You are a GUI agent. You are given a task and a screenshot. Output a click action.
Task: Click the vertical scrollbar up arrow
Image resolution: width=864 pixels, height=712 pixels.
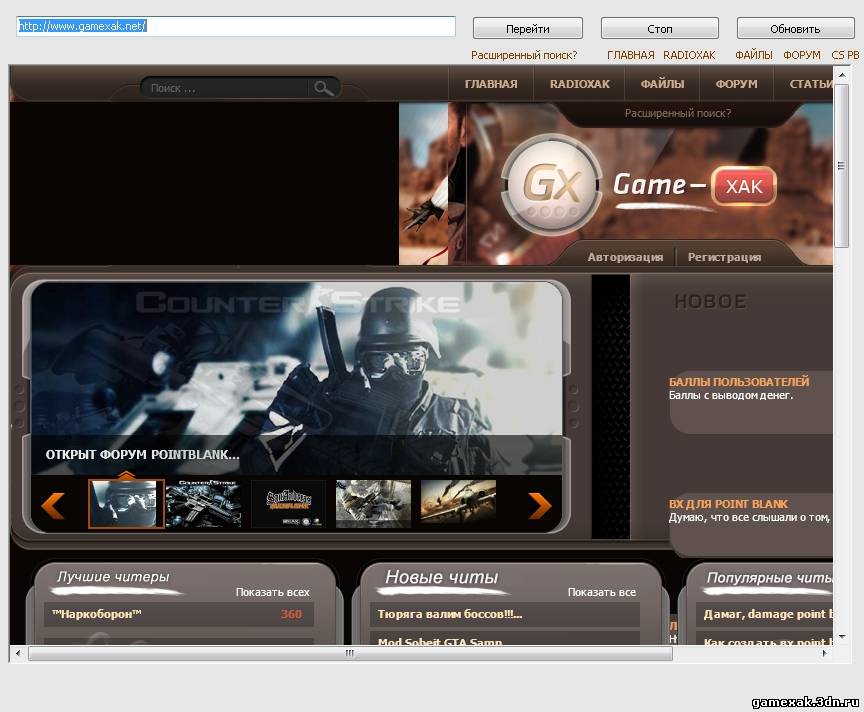(x=841, y=73)
